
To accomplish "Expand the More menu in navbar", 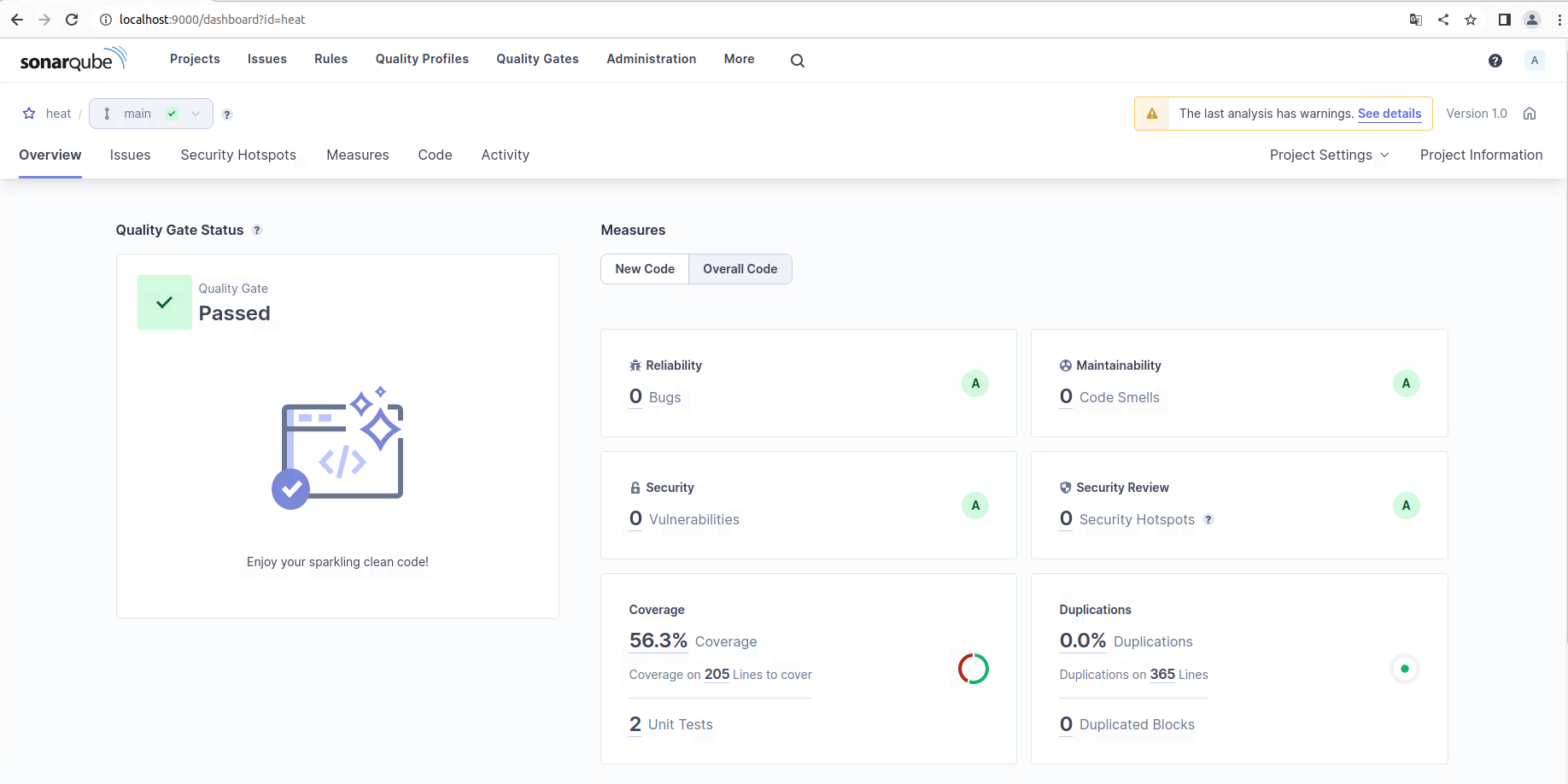I will tap(739, 59).
